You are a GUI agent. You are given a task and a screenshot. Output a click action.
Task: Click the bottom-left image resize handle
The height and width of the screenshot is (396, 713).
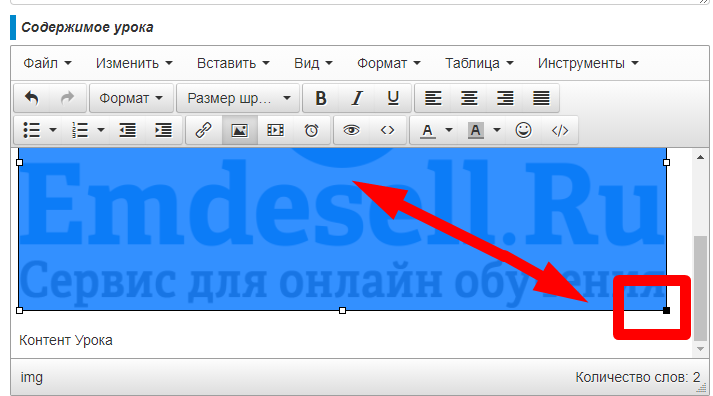pos(19,311)
